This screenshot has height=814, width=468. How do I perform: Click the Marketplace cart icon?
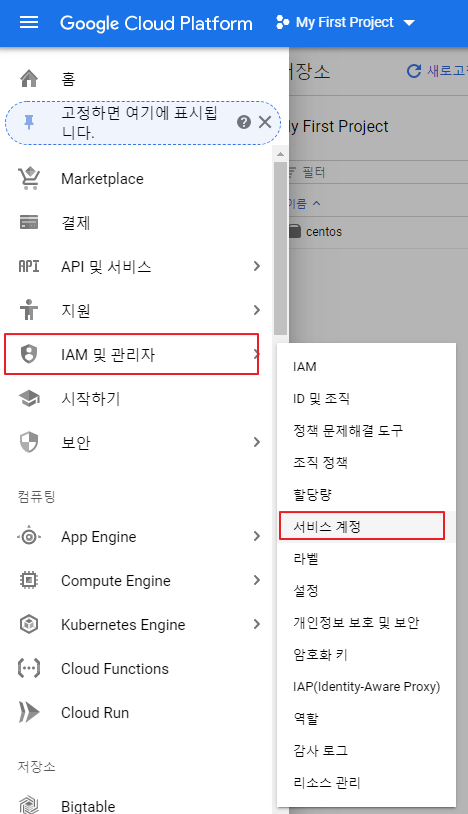tap(29, 178)
